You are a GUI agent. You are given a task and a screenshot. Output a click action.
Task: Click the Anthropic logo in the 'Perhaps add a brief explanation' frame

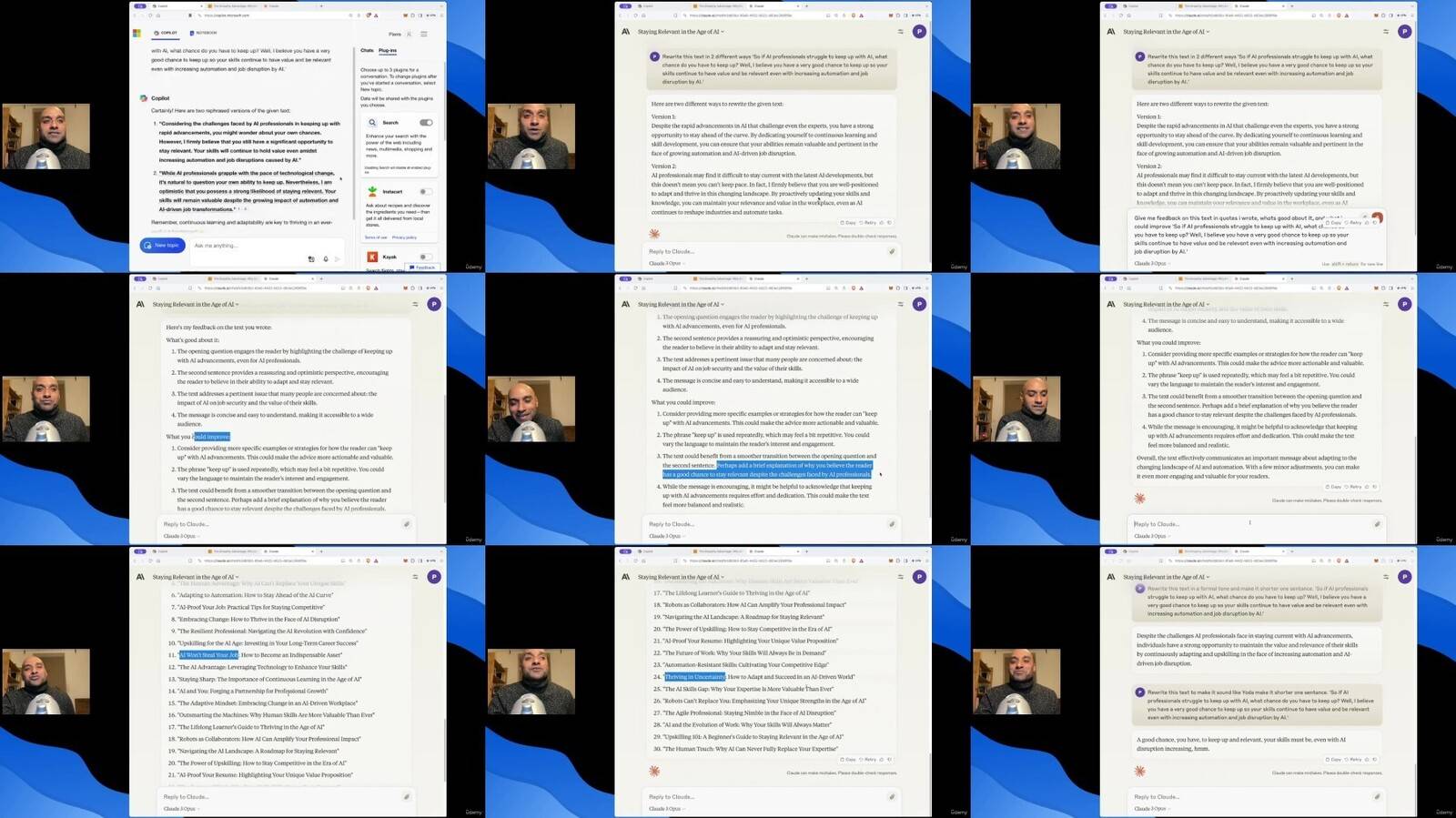pyautogui.click(x=626, y=305)
